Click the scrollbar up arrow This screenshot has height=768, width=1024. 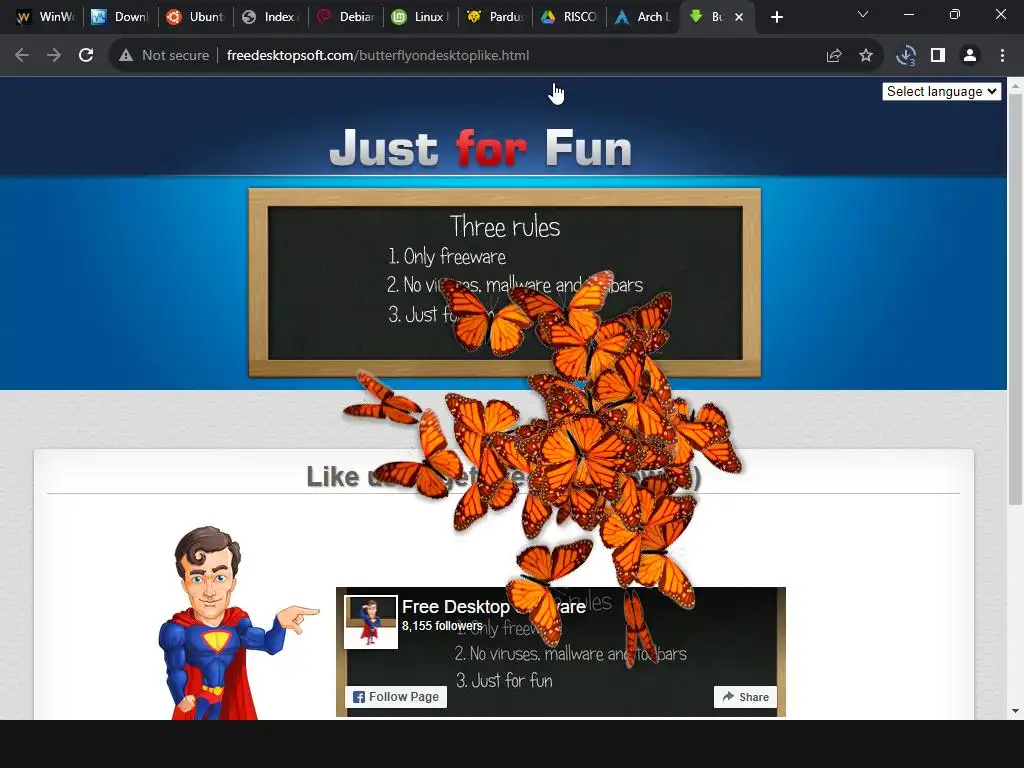[1015, 86]
